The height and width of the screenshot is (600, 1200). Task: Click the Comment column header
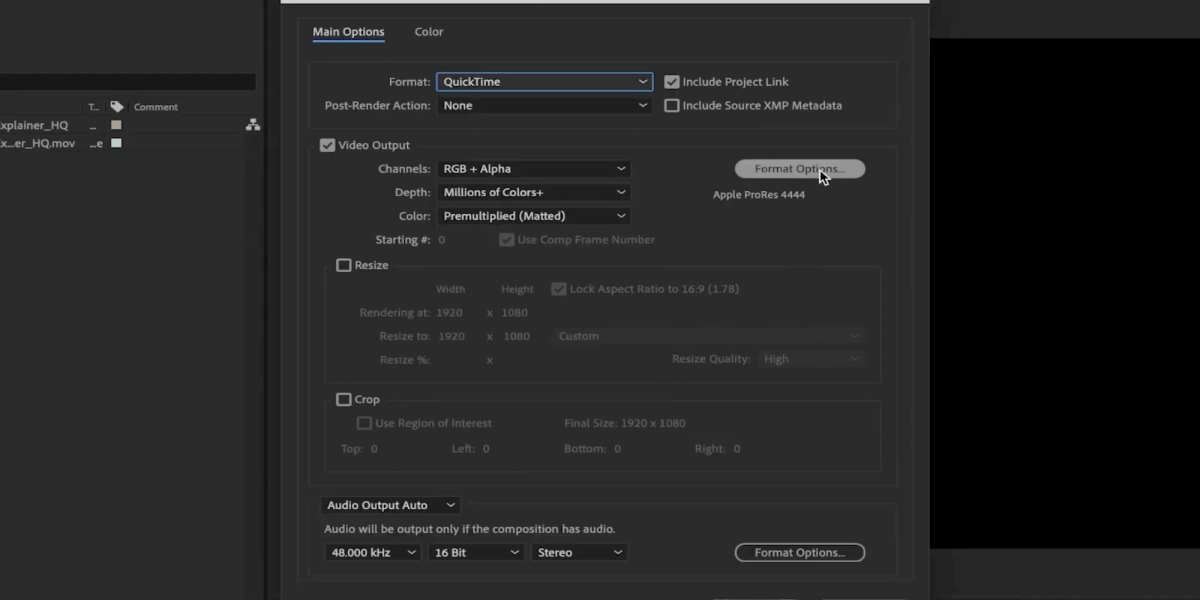pyautogui.click(x=156, y=107)
